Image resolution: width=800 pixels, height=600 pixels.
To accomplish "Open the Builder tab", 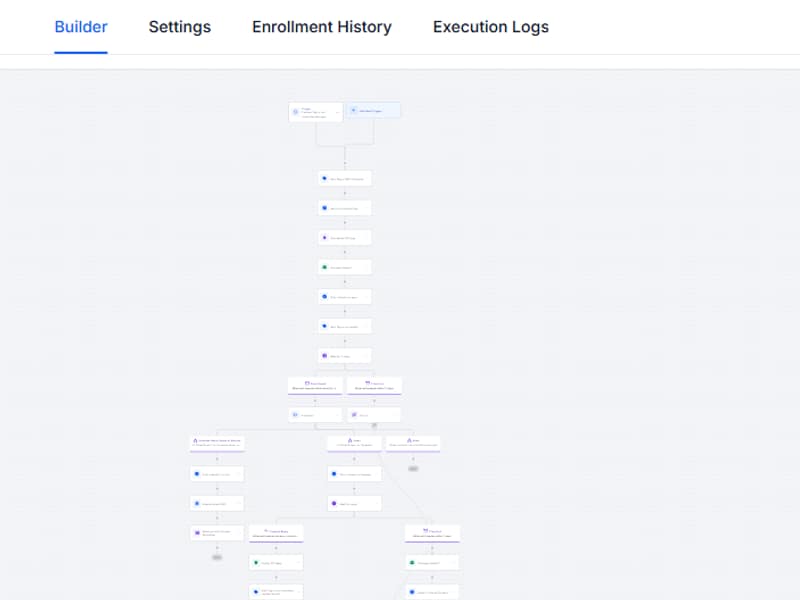I will [81, 27].
